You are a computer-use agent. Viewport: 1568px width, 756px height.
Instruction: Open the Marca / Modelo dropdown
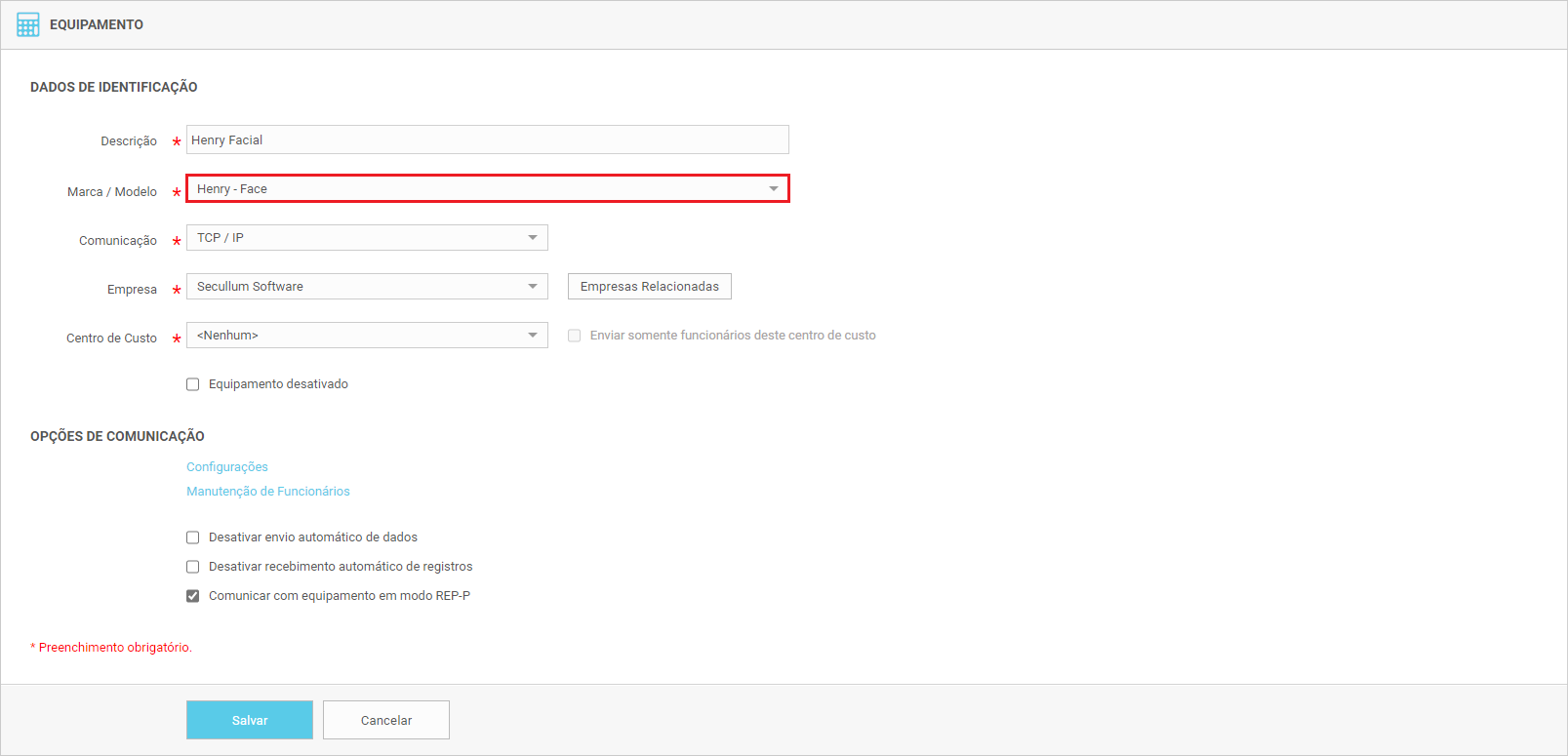pos(488,188)
